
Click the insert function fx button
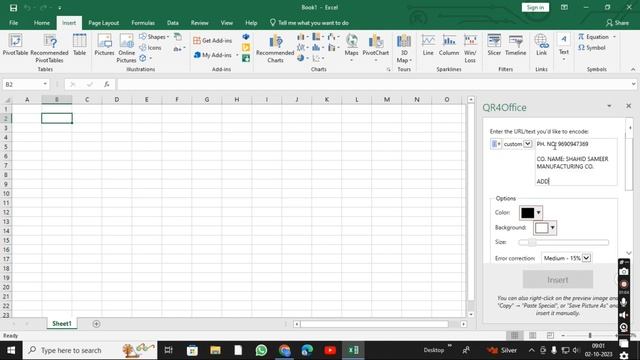tap(107, 84)
